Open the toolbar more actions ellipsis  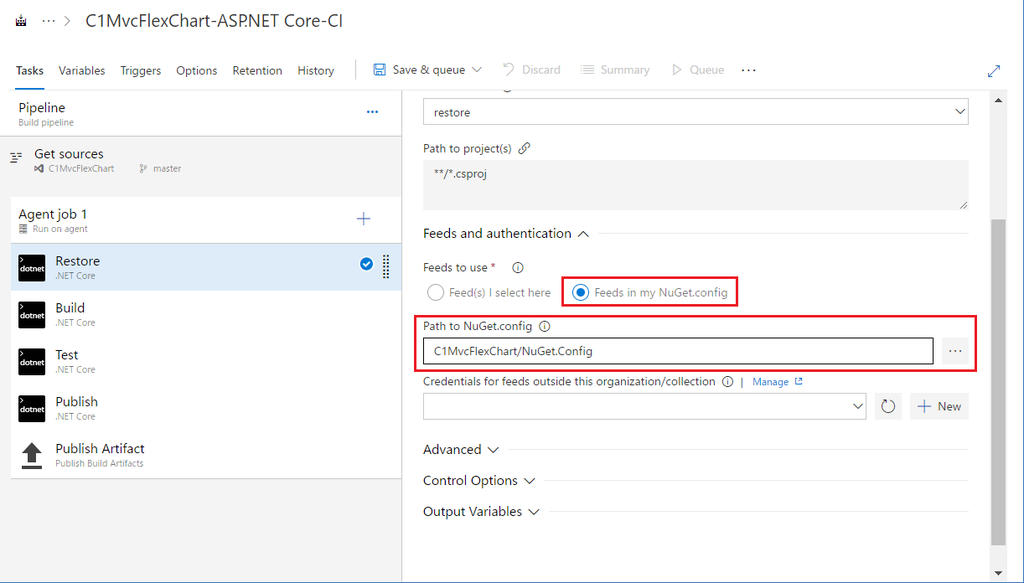coord(748,70)
